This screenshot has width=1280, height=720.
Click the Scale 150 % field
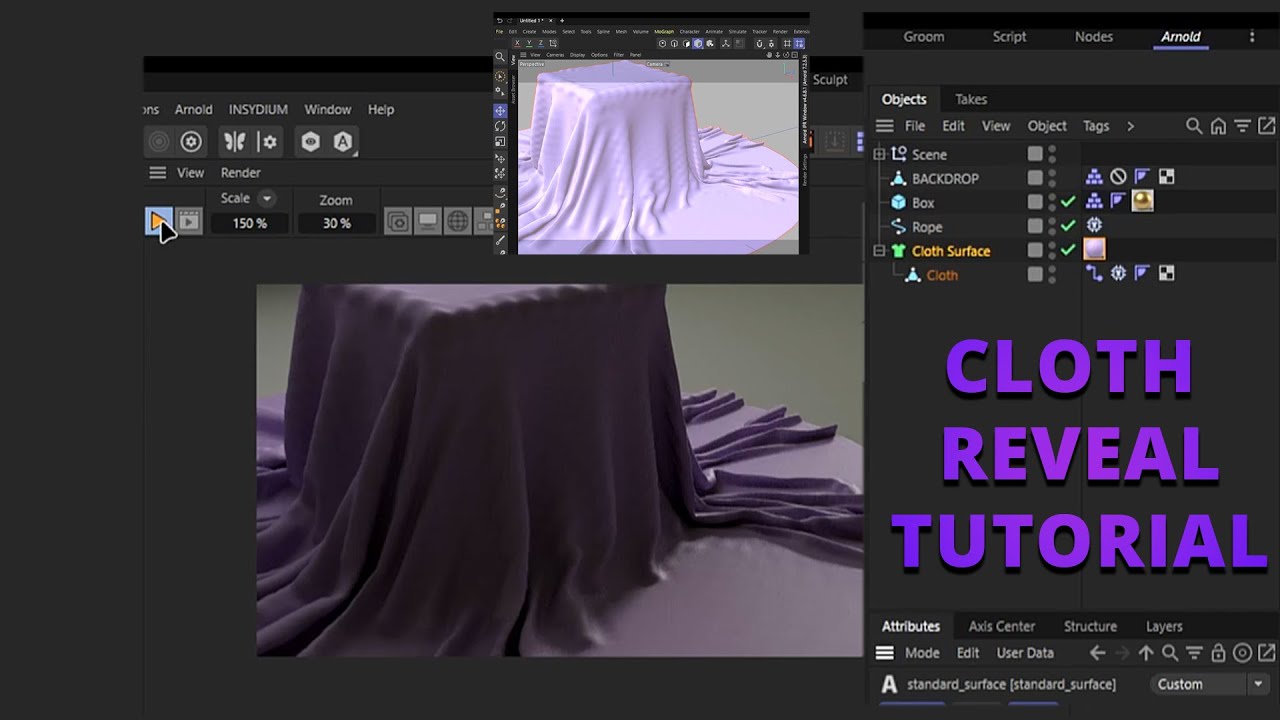click(x=250, y=224)
